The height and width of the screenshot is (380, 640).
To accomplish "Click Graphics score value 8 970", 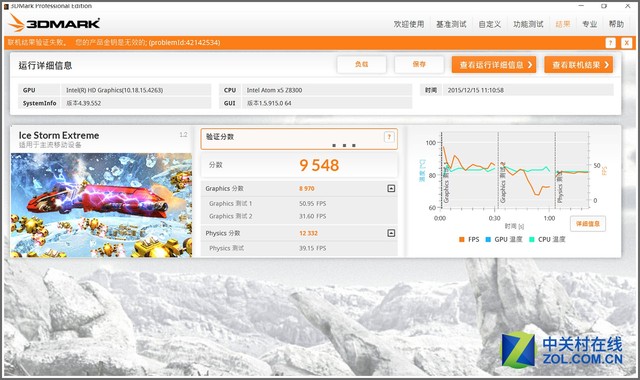I will coord(307,189).
